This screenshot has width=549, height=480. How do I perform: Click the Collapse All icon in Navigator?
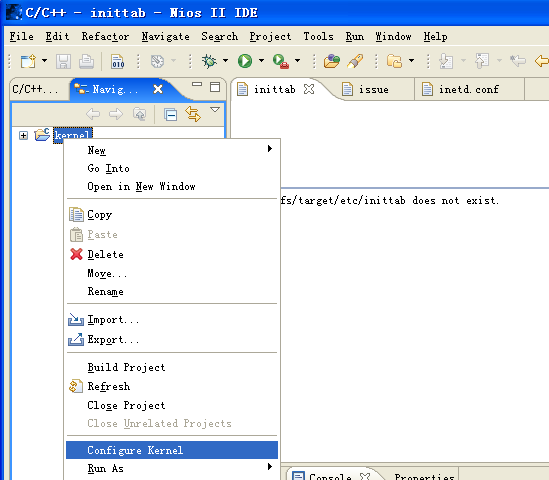pyautogui.click(x=171, y=114)
